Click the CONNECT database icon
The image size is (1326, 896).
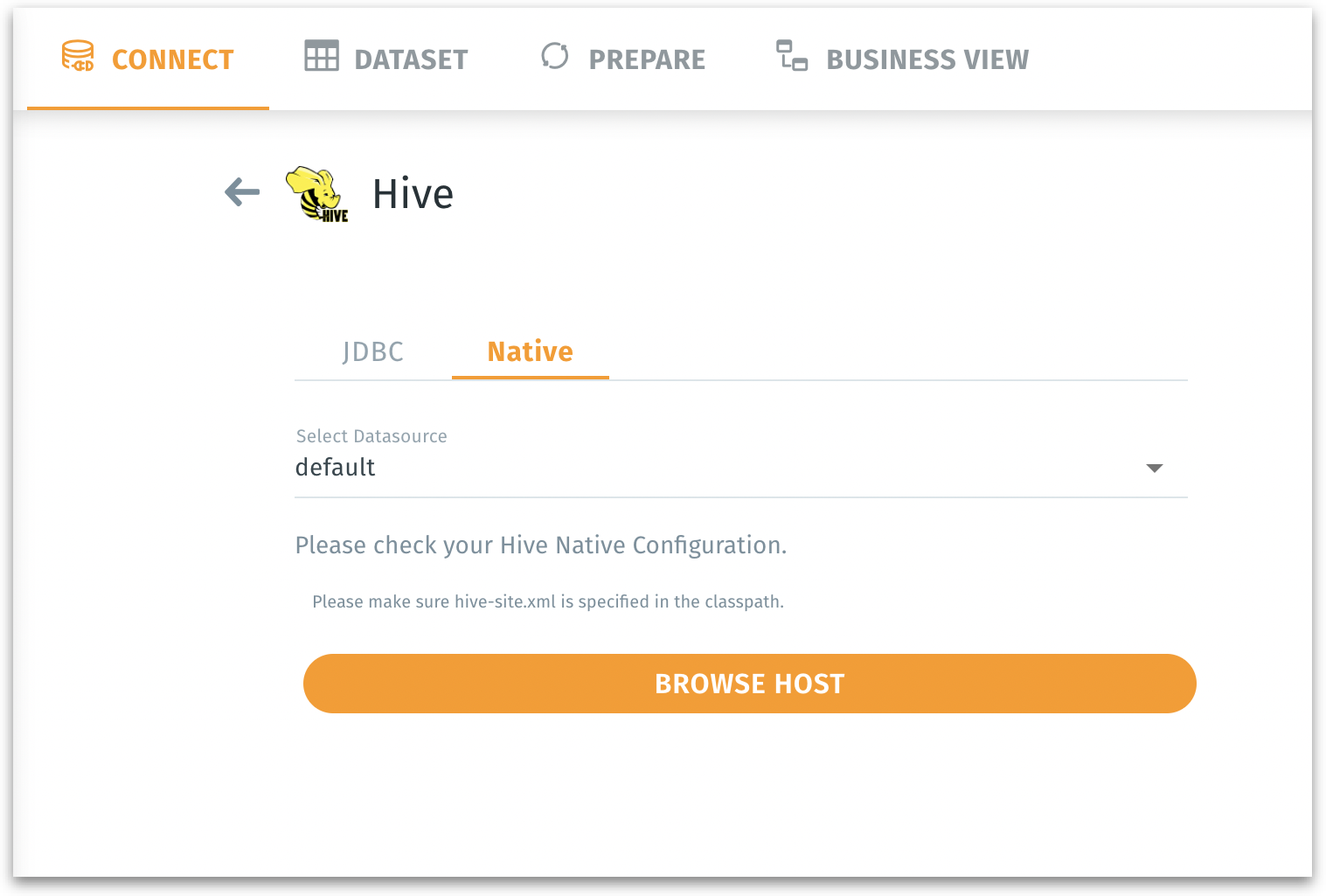click(x=78, y=56)
